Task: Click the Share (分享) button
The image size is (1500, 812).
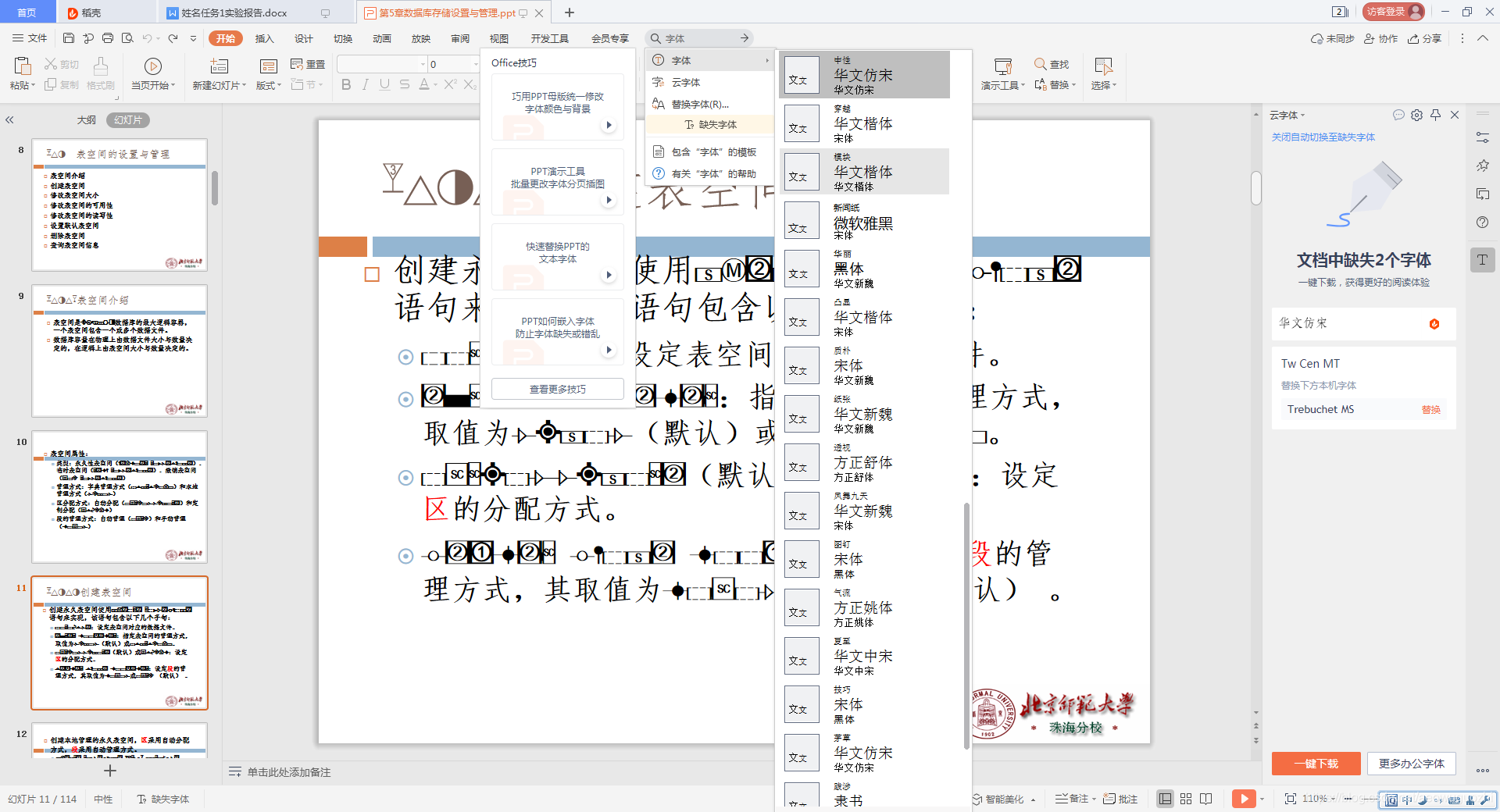Action: click(1424, 38)
